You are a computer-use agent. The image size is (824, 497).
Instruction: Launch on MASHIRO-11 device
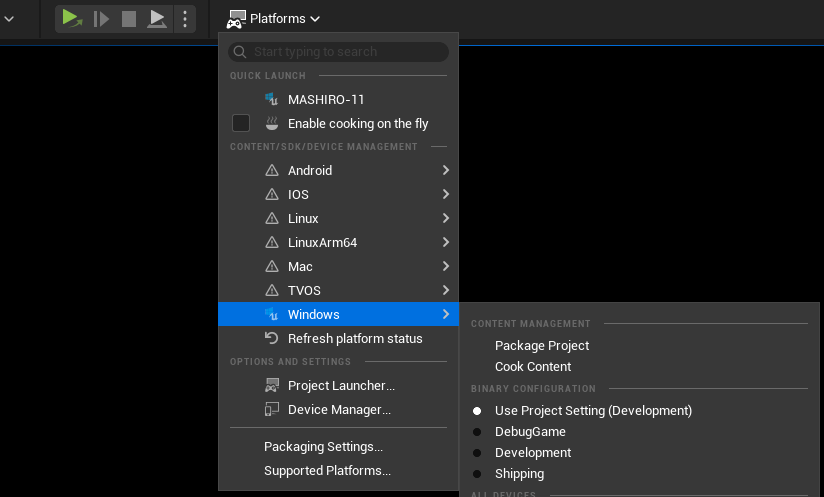338,99
